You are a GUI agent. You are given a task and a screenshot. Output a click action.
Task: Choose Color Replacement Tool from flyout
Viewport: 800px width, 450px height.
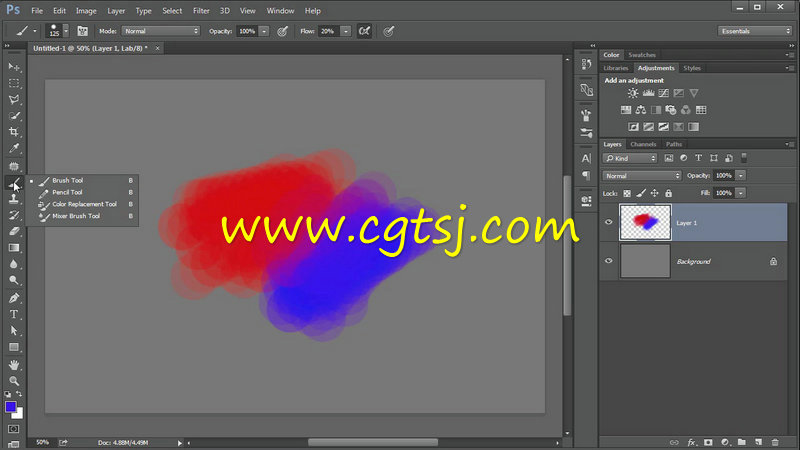click(82, 204)
